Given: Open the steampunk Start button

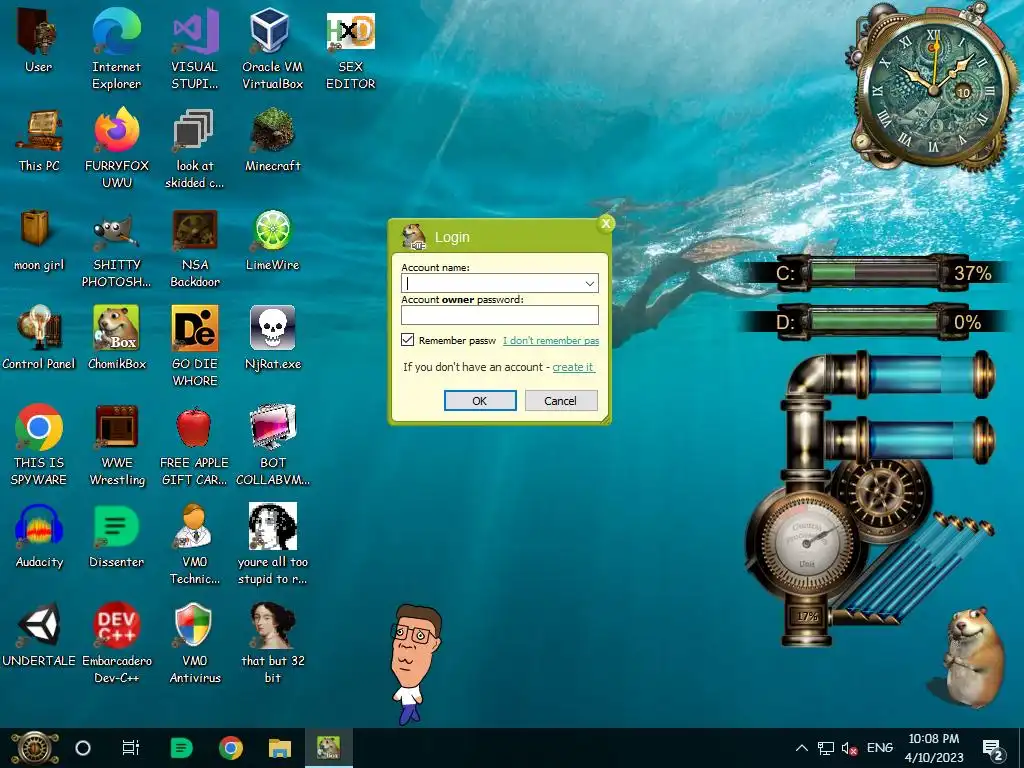Looking at the screenshot, I should pos(35,748).
